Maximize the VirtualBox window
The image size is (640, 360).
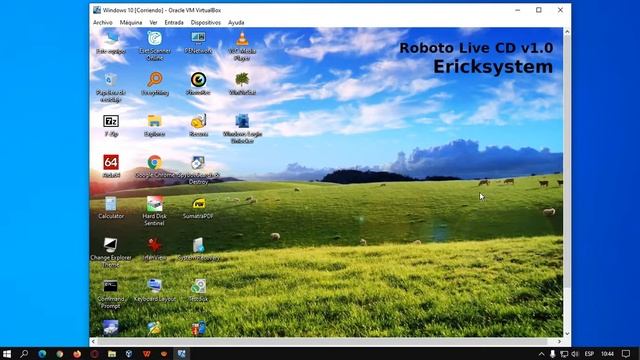point(539,10)
